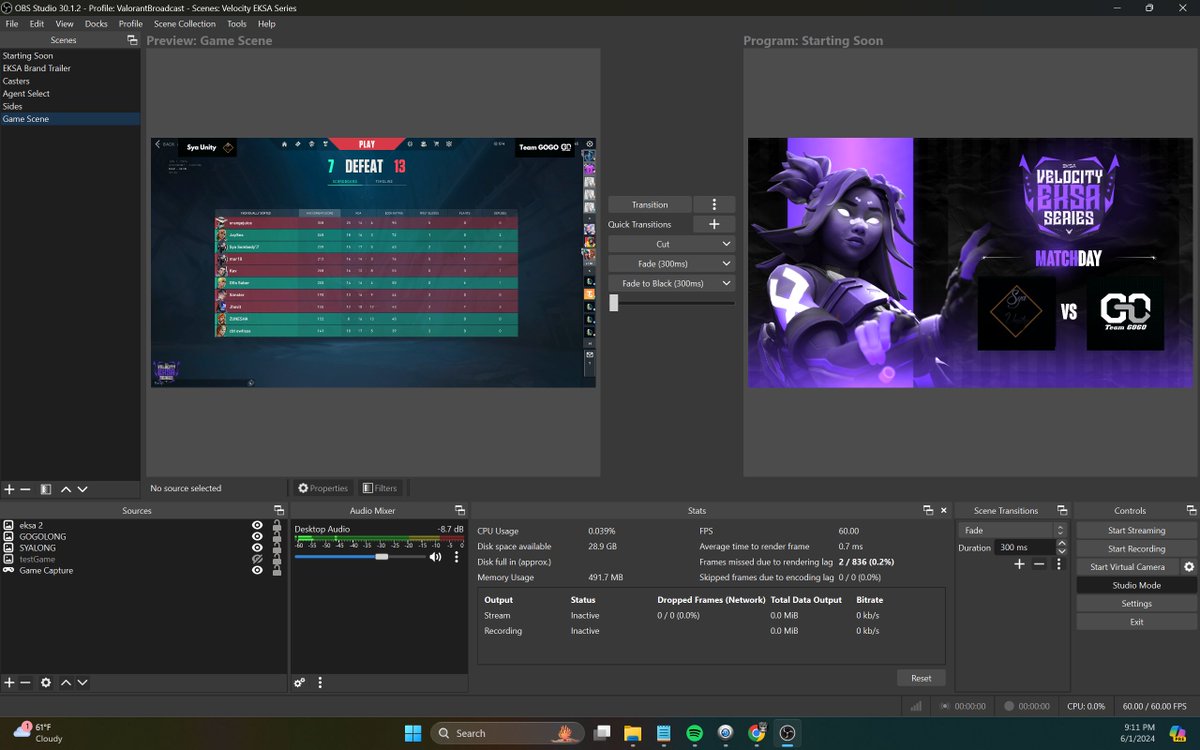
Task: Move source up in Sources toolbar
Action: point(66,682)
